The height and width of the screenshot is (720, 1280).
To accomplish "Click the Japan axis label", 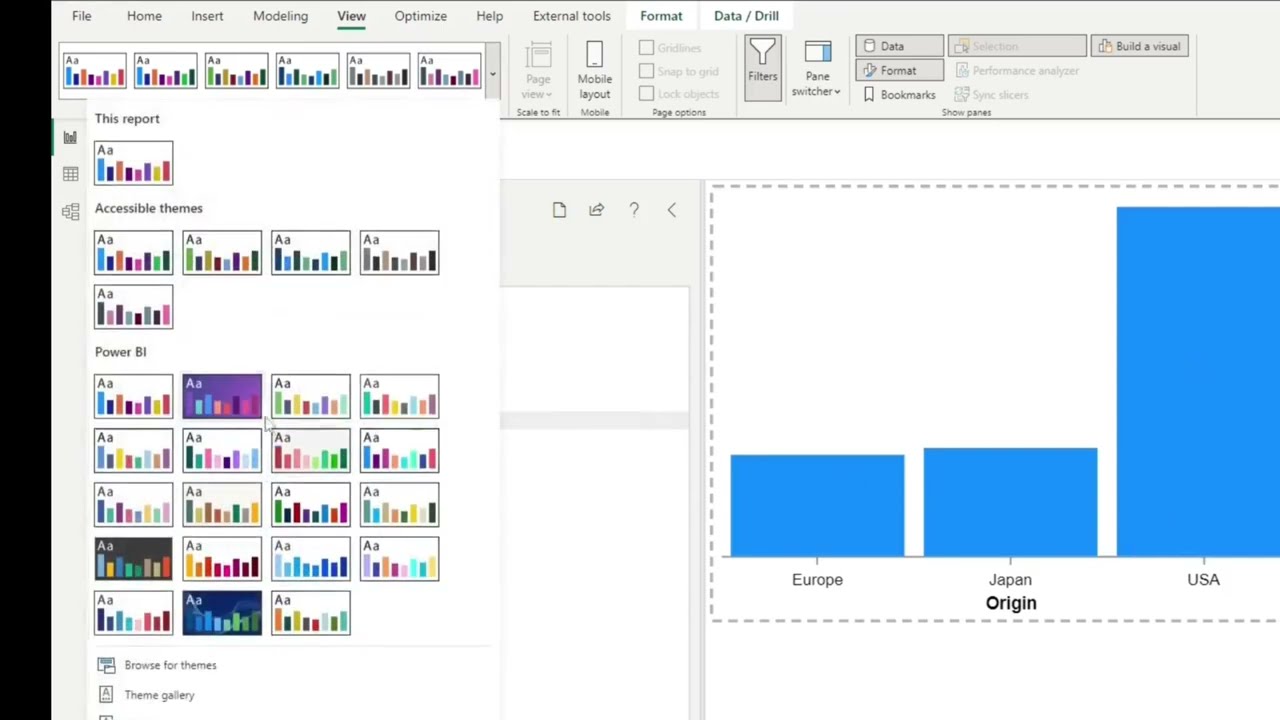I will click(1010, 580).
